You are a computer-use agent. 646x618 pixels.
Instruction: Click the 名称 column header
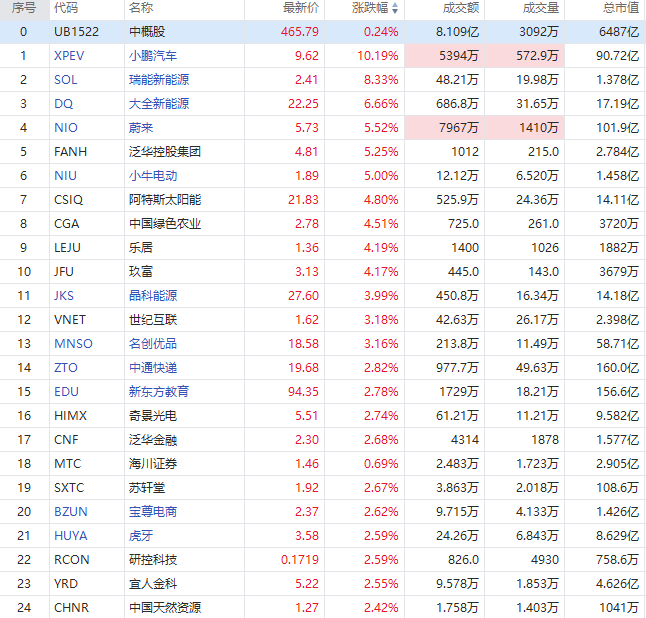(x=141, y=7)
